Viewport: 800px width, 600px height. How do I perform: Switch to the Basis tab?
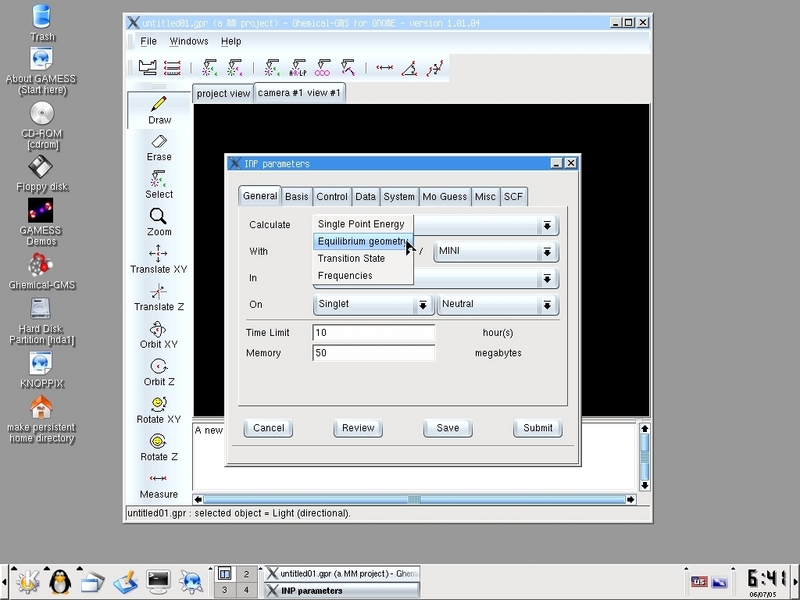296,197
